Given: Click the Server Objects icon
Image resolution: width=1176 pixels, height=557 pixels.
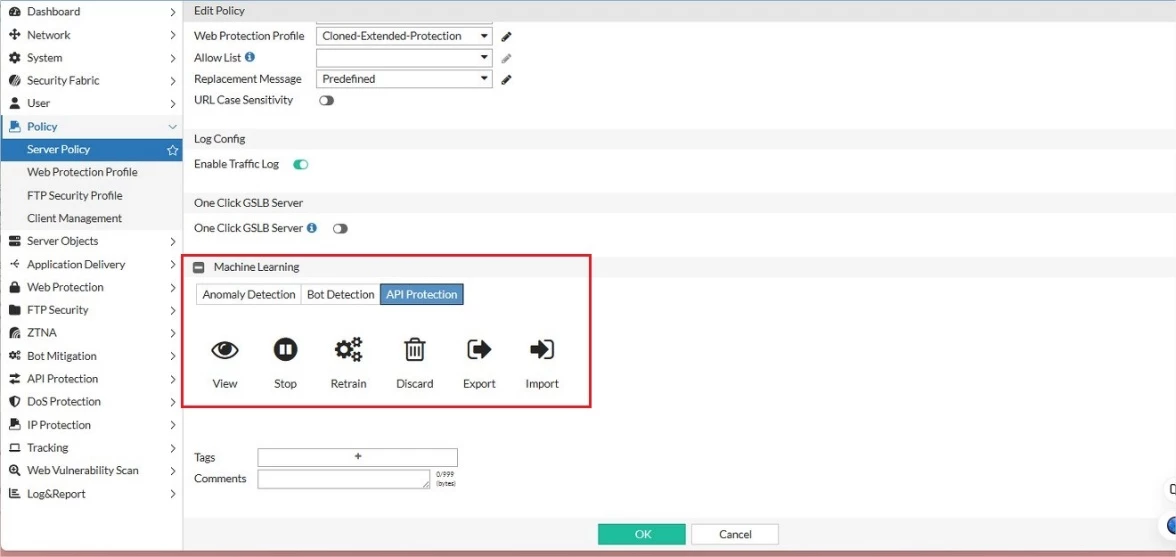Looking at the screenshot, I should [x=14, y=241].
